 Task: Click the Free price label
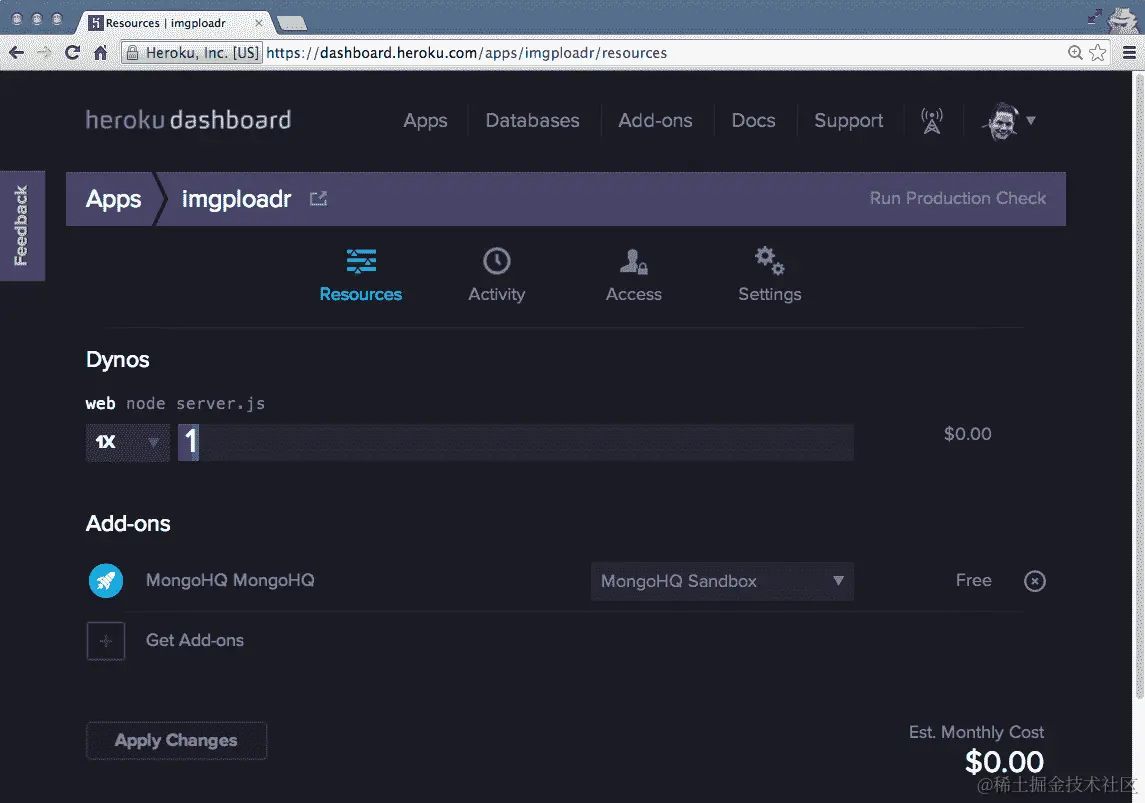(x=973, y=580)
